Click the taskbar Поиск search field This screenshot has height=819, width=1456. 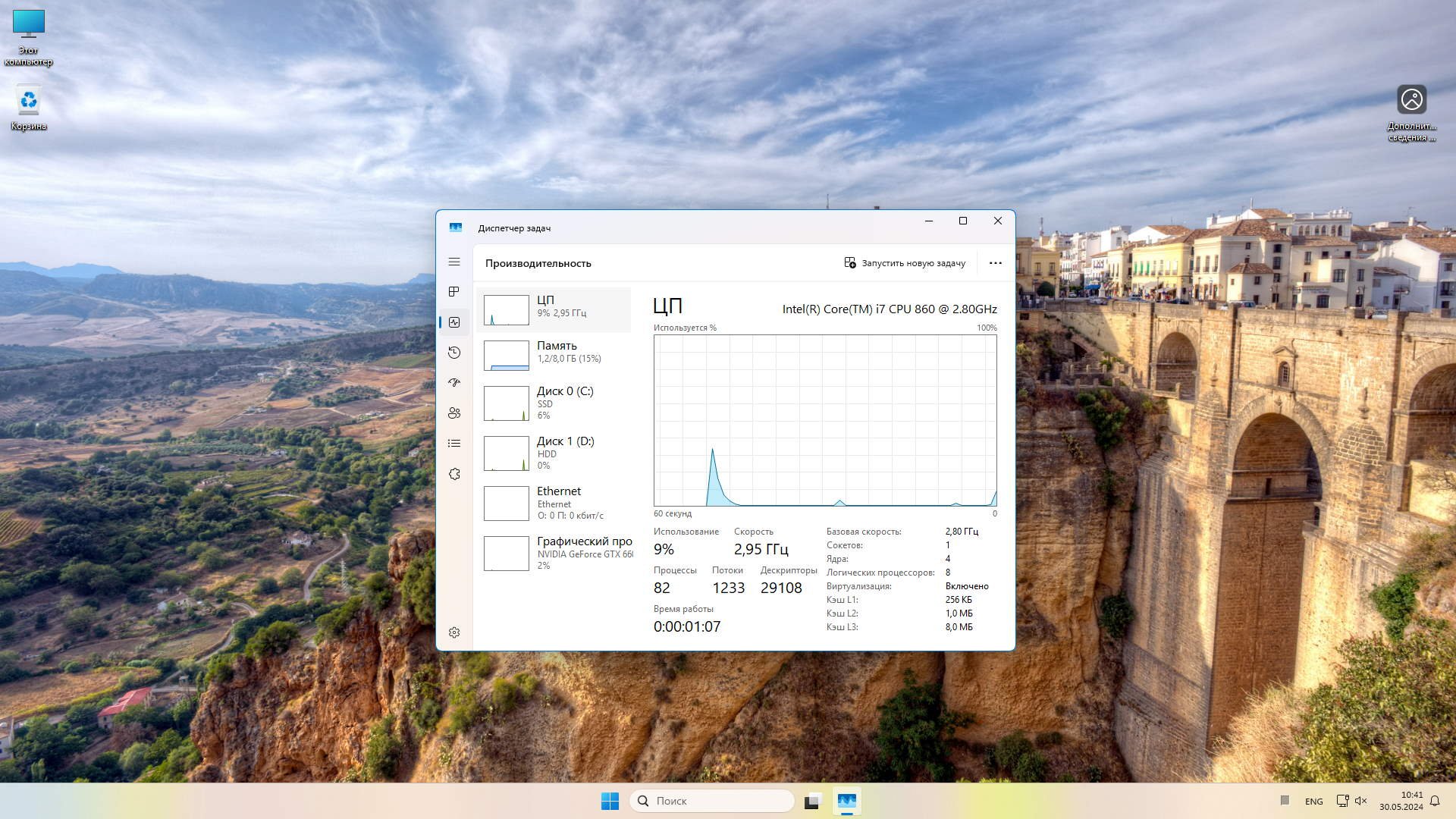tap(713, 801)
